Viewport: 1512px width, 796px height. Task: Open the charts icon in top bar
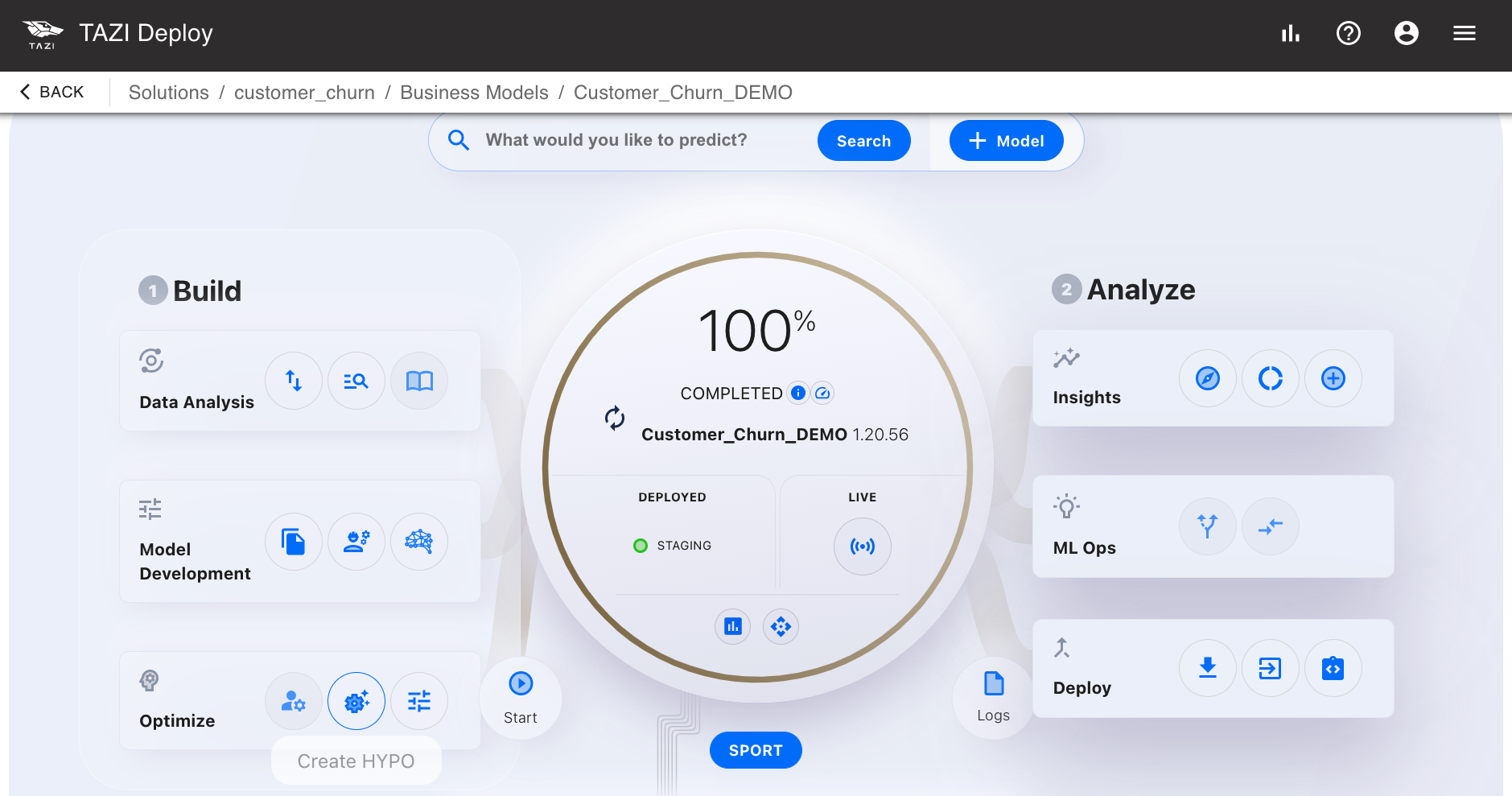click(1291, 33)
